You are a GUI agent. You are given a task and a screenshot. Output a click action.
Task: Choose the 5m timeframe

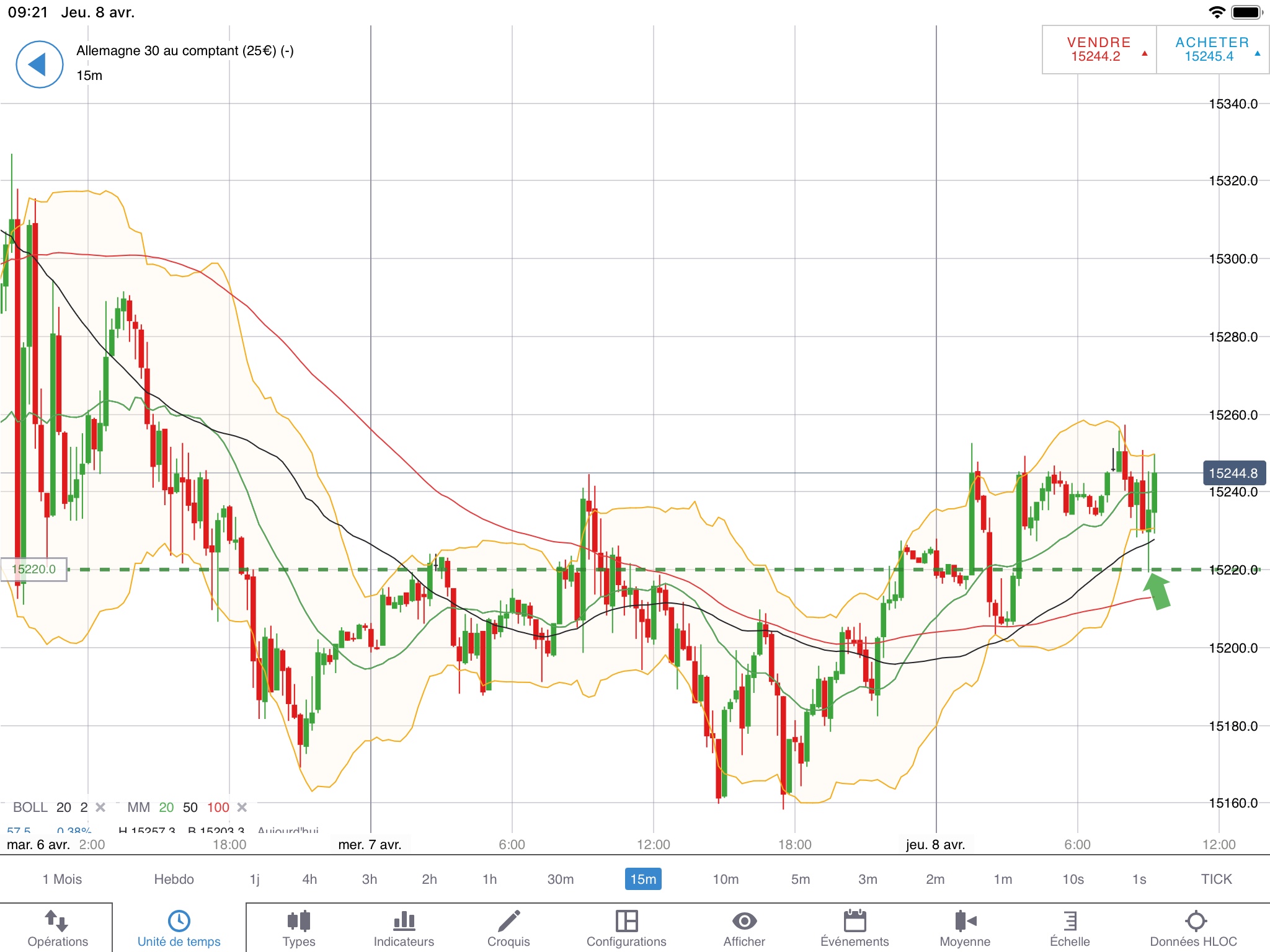click(x=800, y=879)
